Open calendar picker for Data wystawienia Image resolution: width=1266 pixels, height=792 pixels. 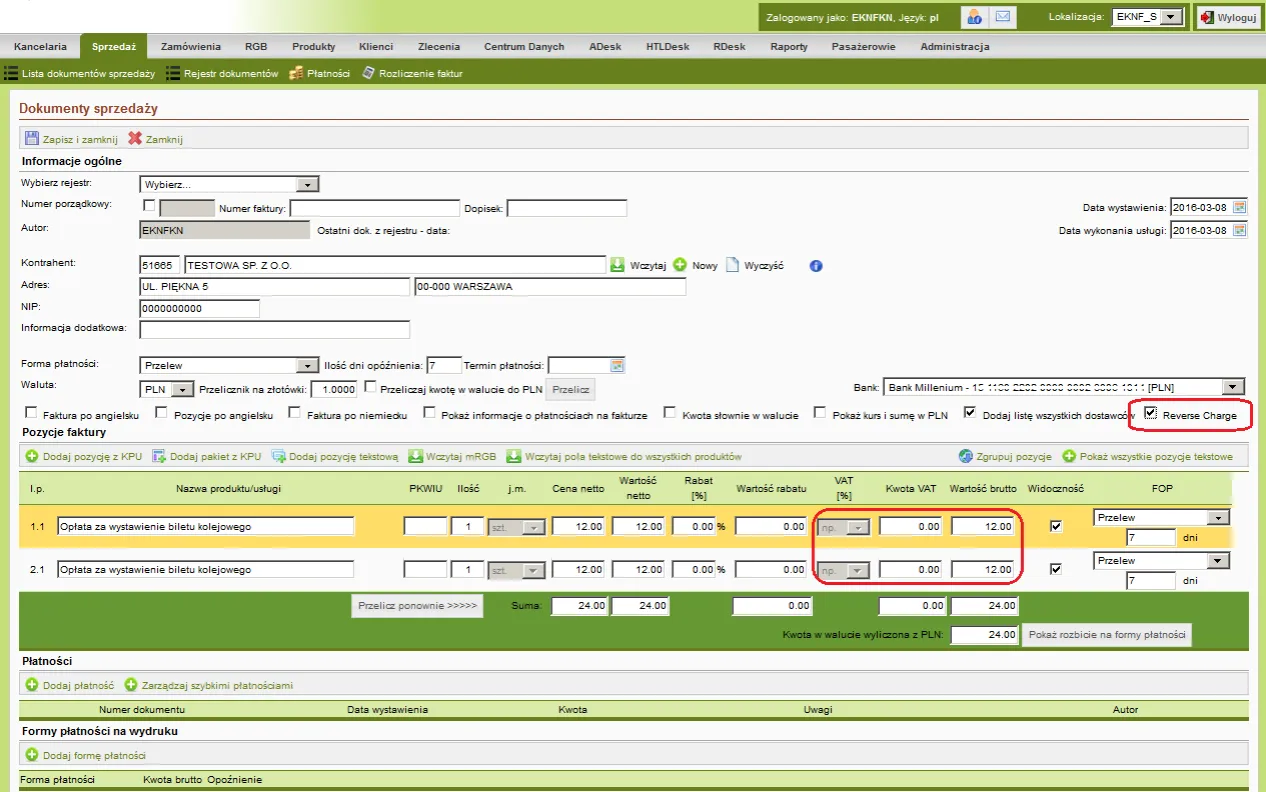(1240, 207)
